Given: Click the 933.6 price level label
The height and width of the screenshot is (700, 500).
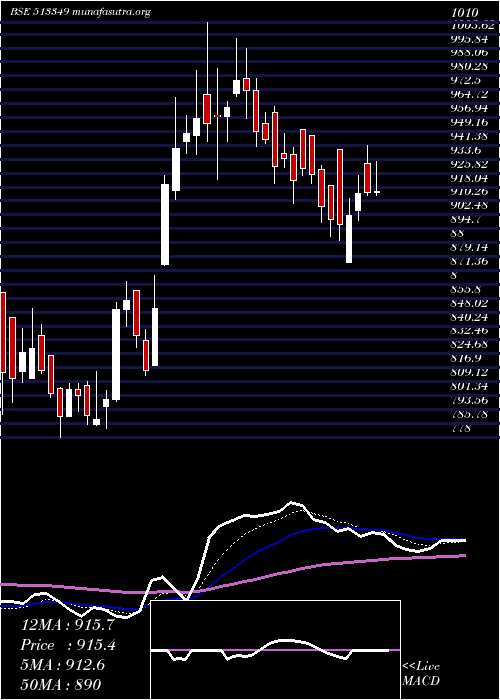Looking at the screenshot, I should tap(467, 150).
